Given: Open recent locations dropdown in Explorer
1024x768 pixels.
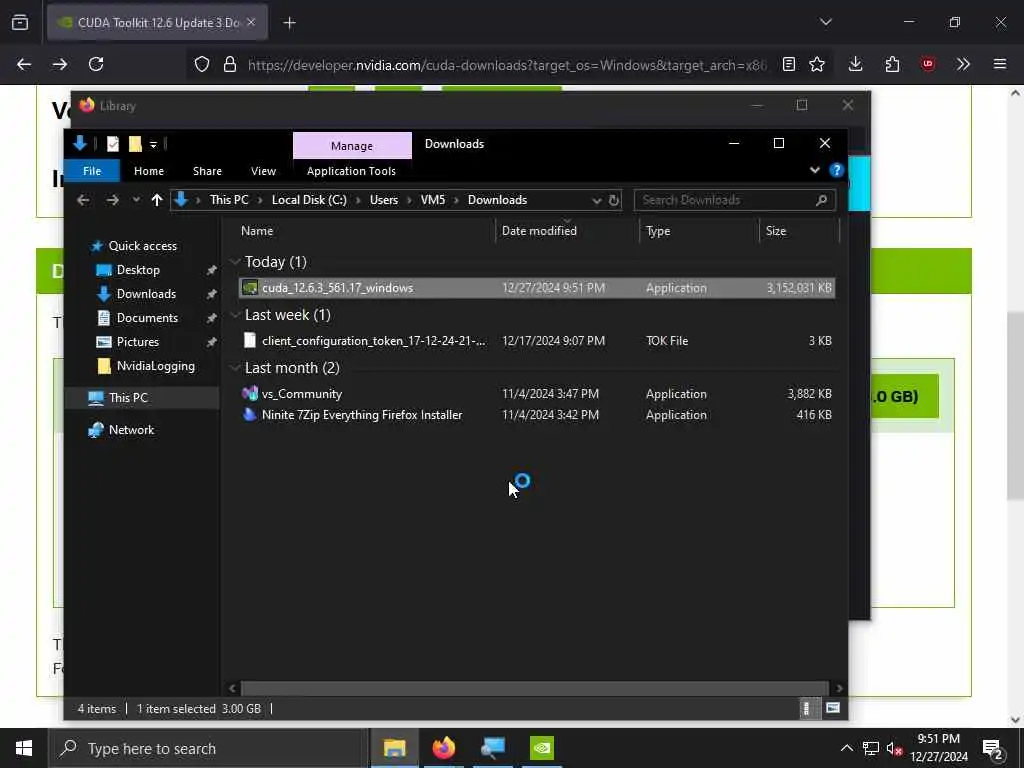Looking at the screenshot, I should [x=136, y=200].
